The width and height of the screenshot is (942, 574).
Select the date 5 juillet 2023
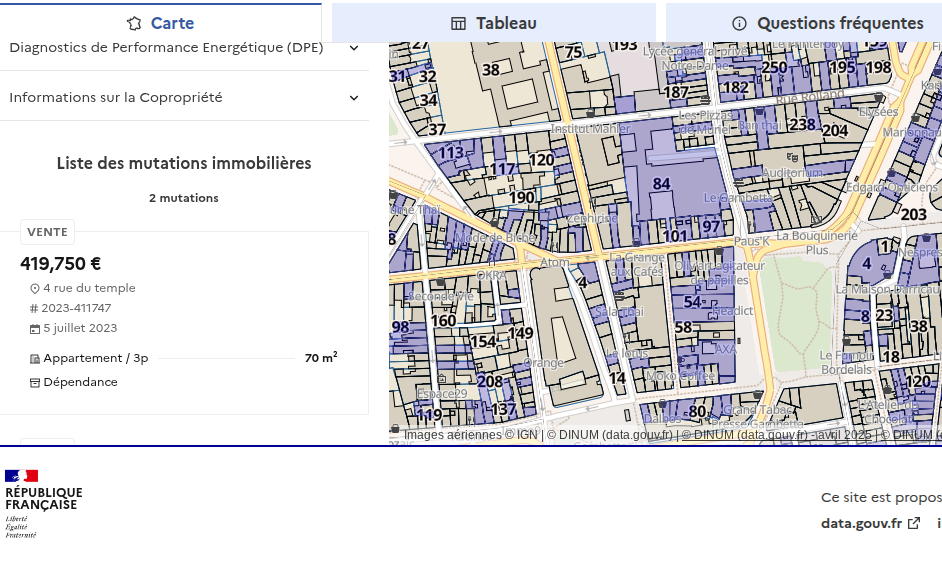tap(81, 328)
